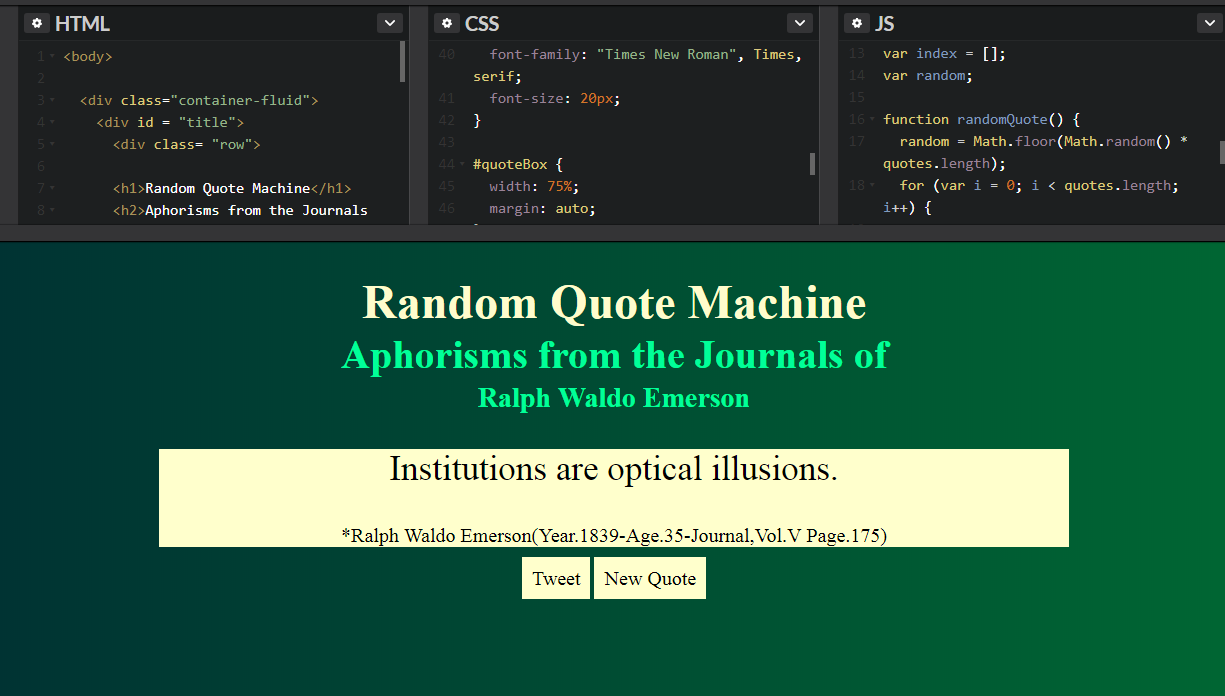Screen dimensions: 1225x696
Task: Click 'font-family: "Times New Roman"' line in CSS
Action: (x=645, y=55)
